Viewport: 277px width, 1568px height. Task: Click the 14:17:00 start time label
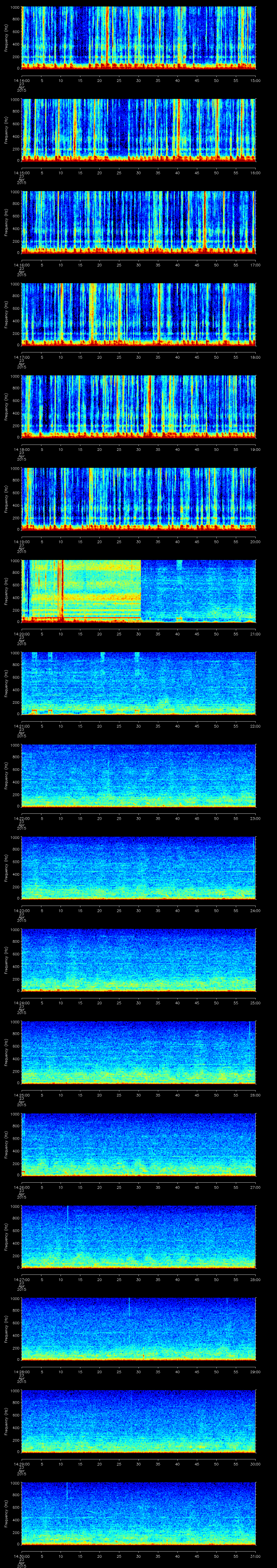[x=21, y=357]
